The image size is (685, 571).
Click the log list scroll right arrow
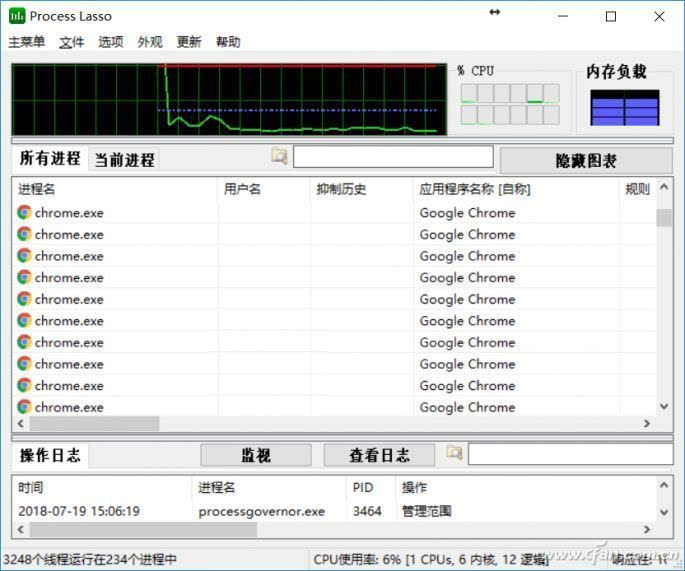647,529
